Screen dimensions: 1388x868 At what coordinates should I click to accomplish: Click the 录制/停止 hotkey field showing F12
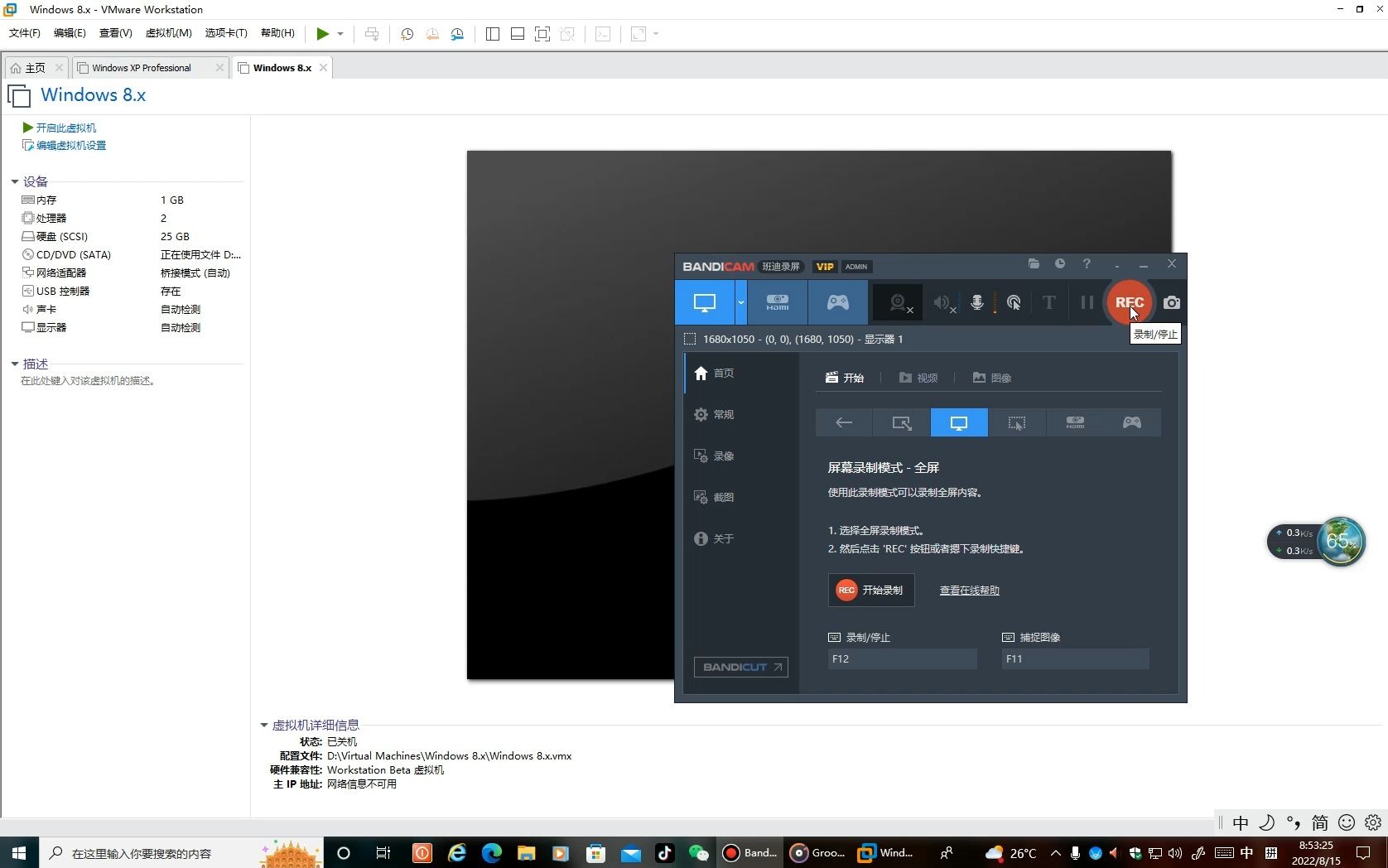tap(902, 658)
